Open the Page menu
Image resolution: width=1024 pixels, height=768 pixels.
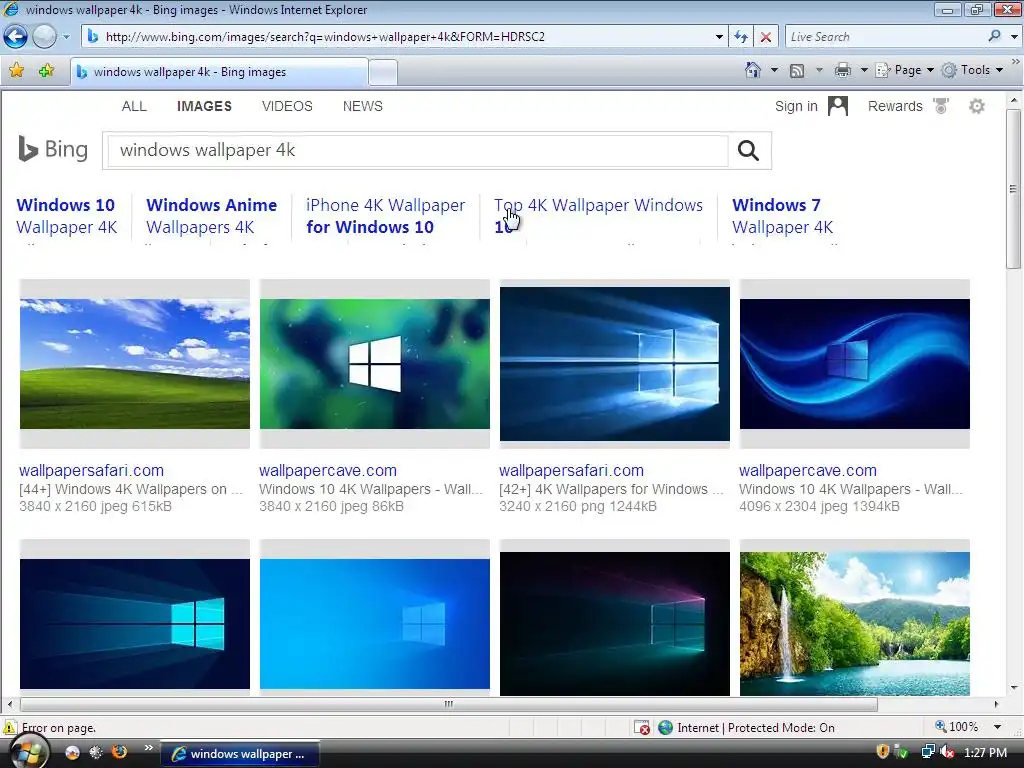point(904,70)
